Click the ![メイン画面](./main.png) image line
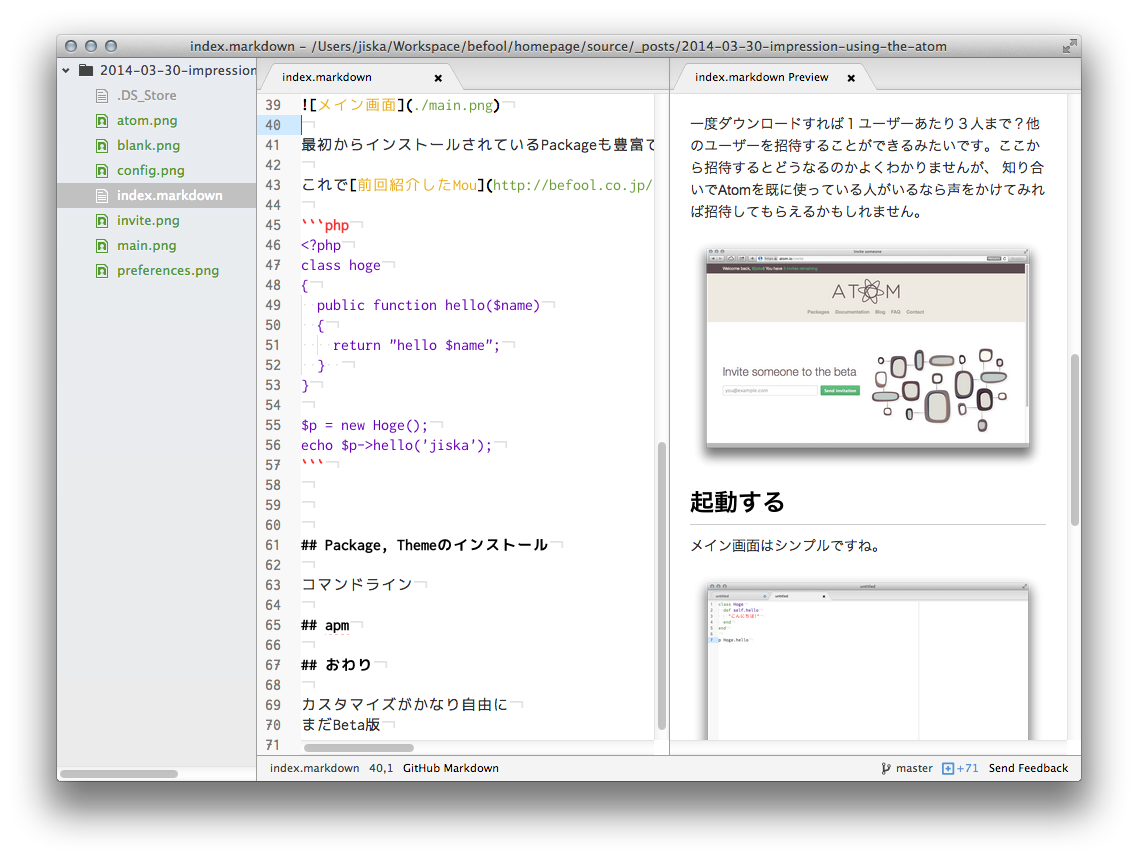 401,105
